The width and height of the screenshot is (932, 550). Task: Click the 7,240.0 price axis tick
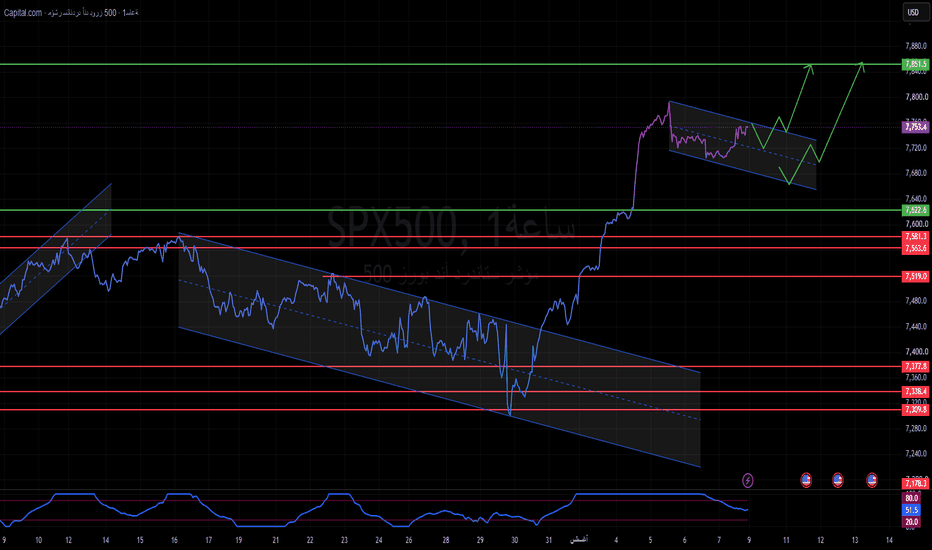point(916,454)
